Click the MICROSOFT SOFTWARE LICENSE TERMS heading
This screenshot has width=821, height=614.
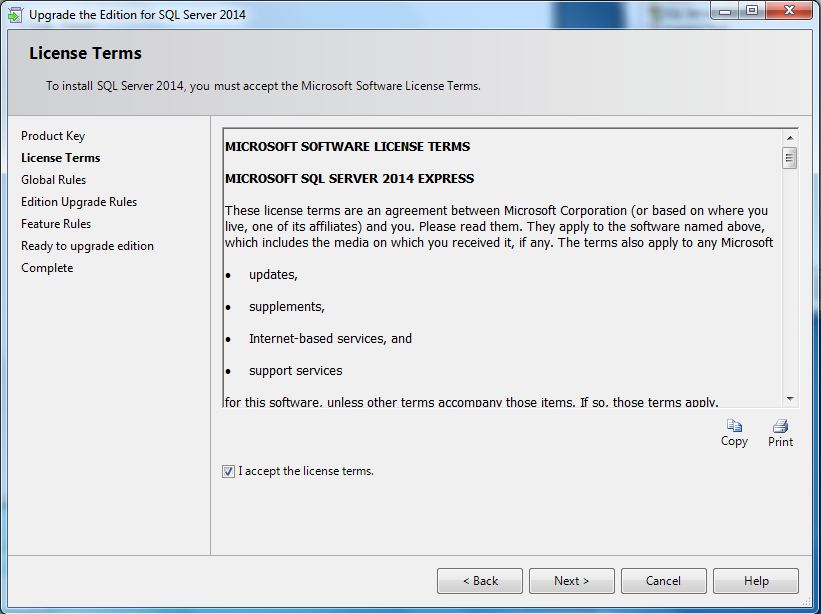[x=348, y=147]
